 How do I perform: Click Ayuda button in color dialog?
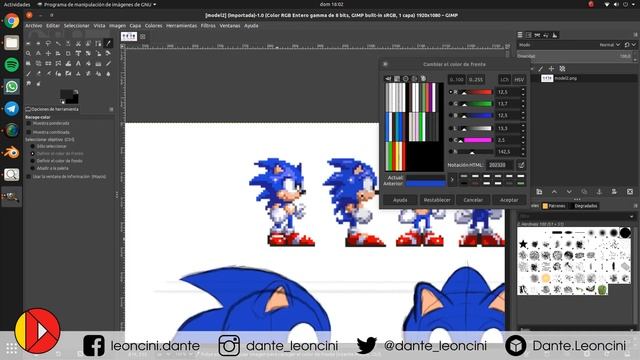coord(400,200)
